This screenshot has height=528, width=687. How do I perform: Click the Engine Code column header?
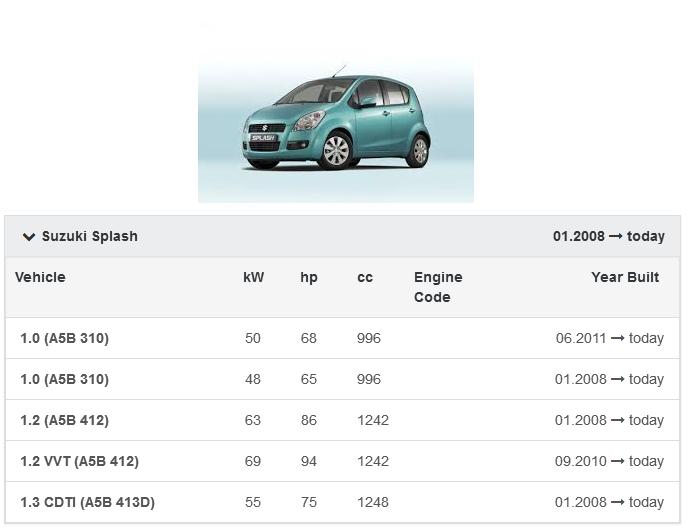(438, 287)
